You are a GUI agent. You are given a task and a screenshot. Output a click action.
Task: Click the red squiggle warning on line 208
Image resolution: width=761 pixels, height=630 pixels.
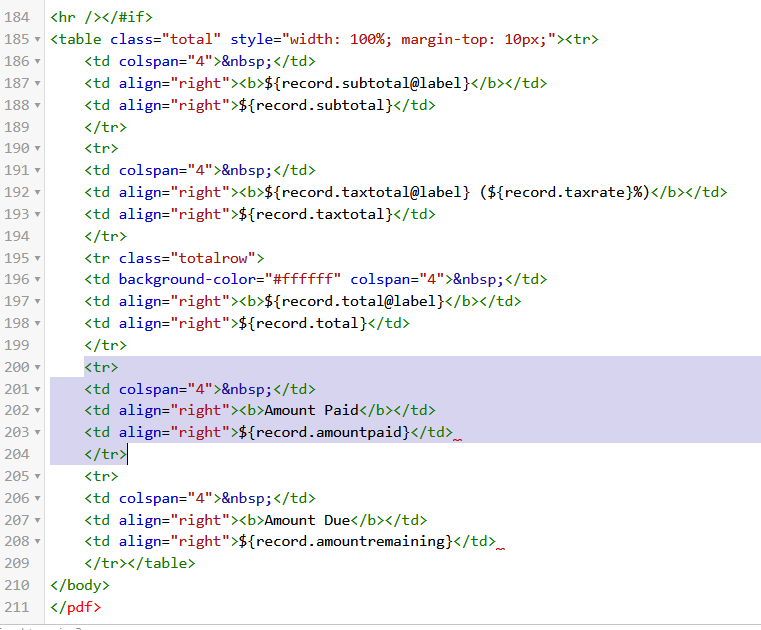coord(500,548)
